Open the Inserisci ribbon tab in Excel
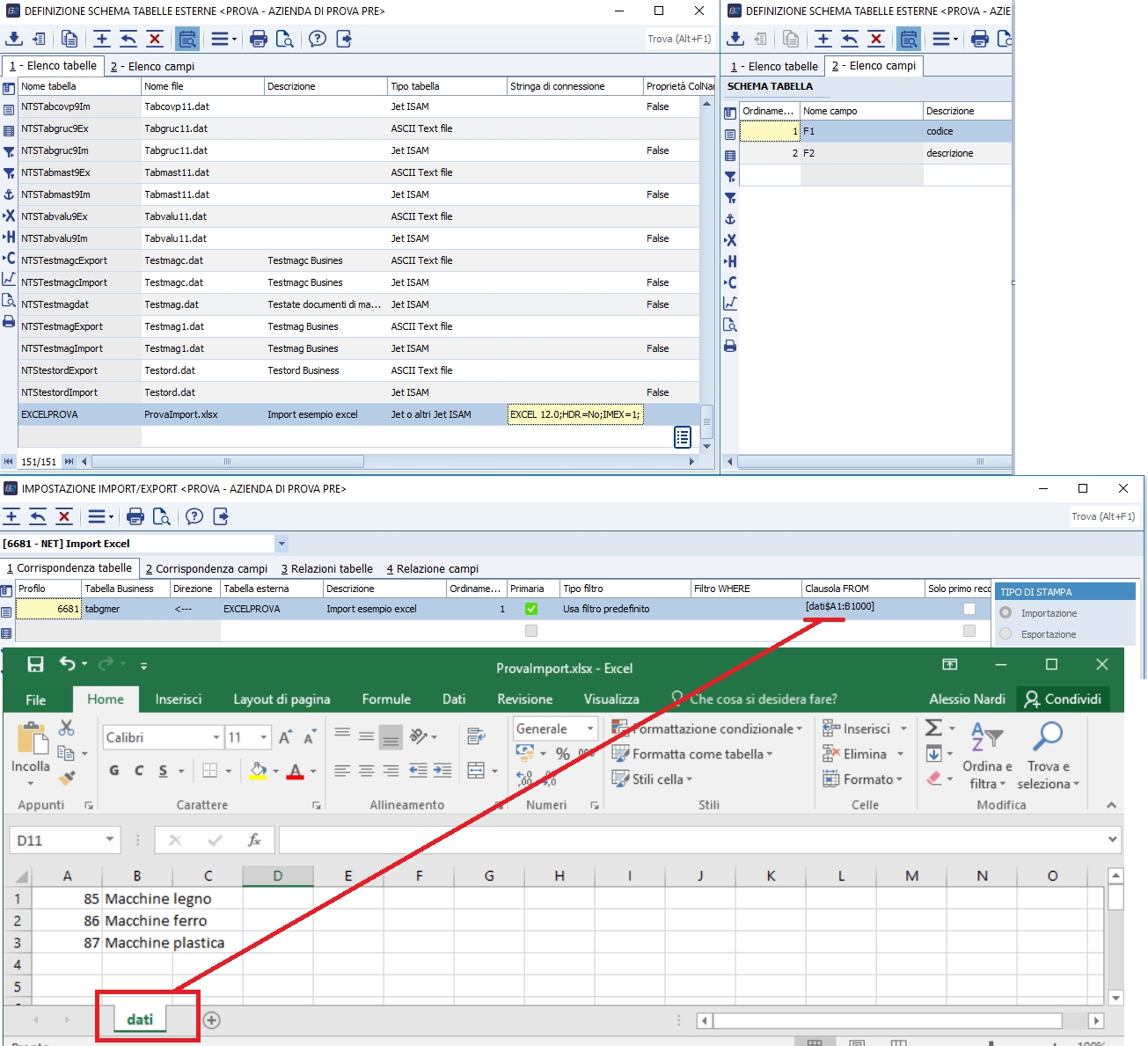Viewport: 1148px width, 1046px height. click(x=179, y=699)
